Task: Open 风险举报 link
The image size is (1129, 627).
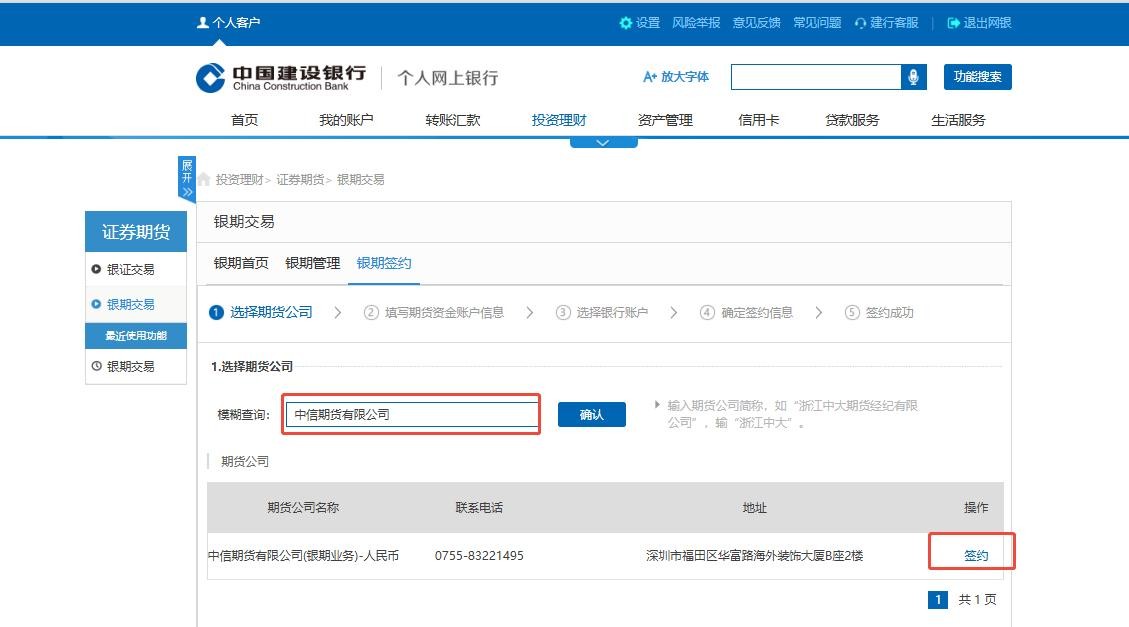Action: coord(696,23)
